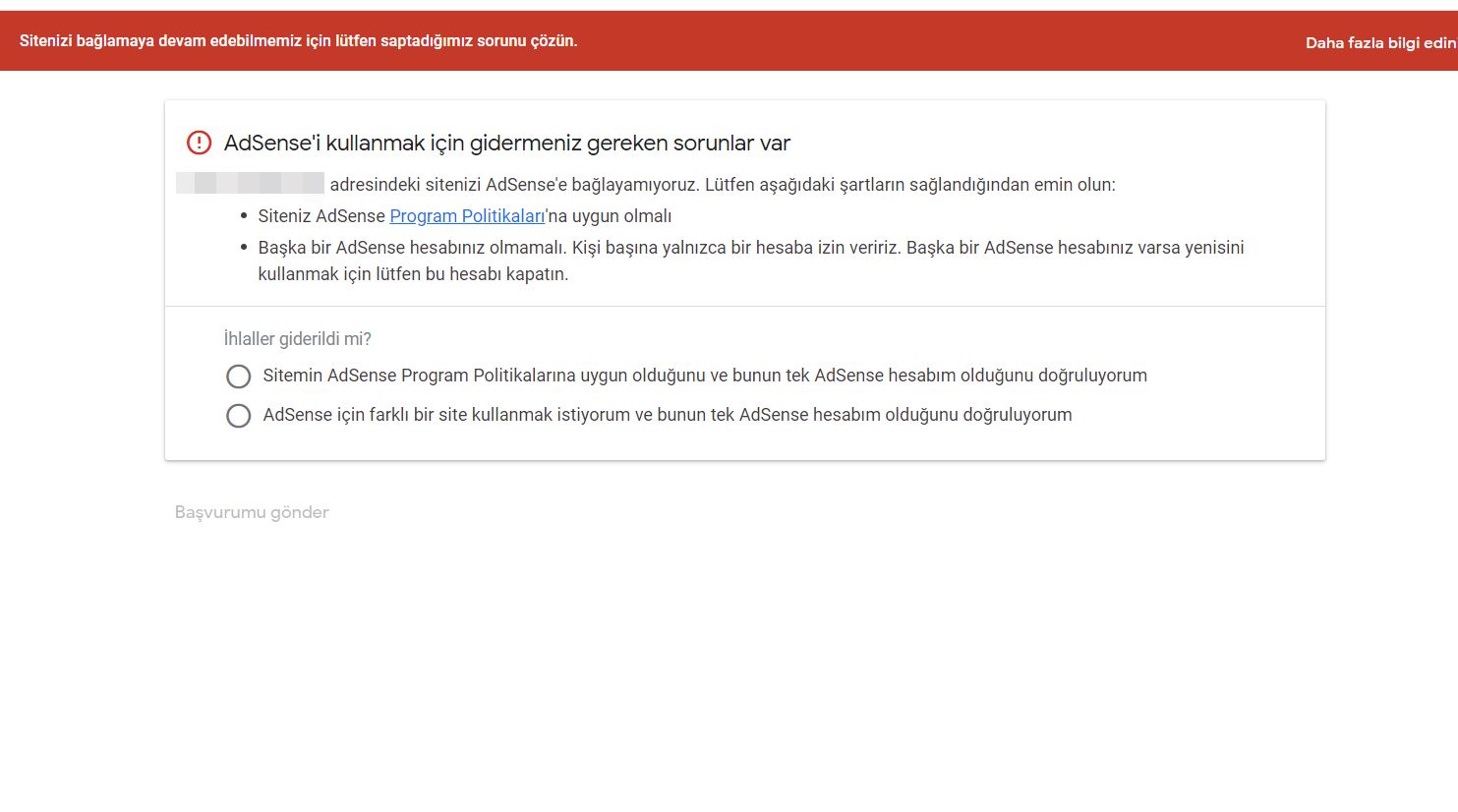Click the label "AdSense için farklı bir site kullanmak istiyorum"
Image resolution: width=1458 pixels, height=812 pixels.
click(x=668, y=415)
